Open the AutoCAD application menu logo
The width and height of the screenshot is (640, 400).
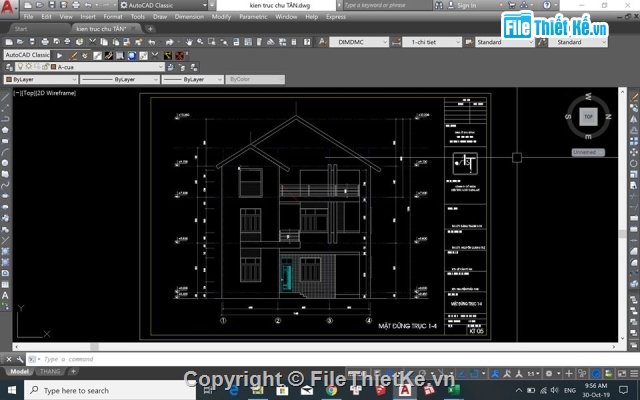pyautogui.click(x=8, y=7)
